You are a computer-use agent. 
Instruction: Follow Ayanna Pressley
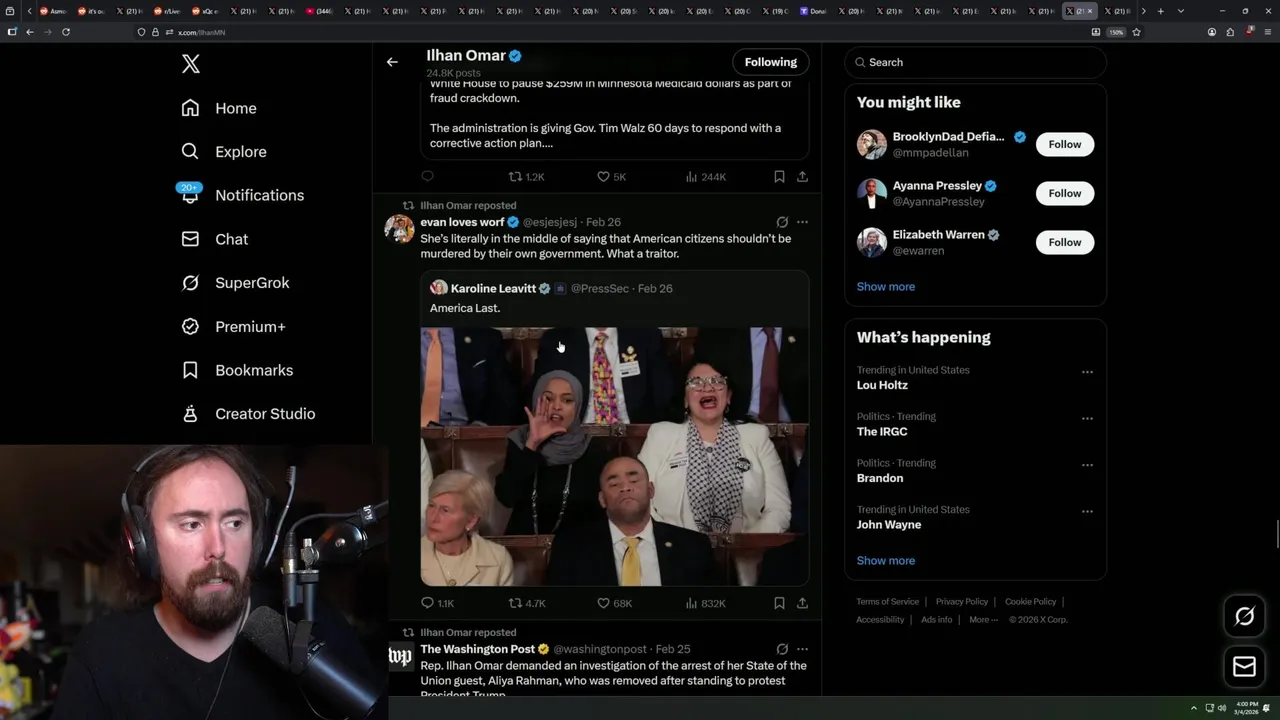point(1065,193)
